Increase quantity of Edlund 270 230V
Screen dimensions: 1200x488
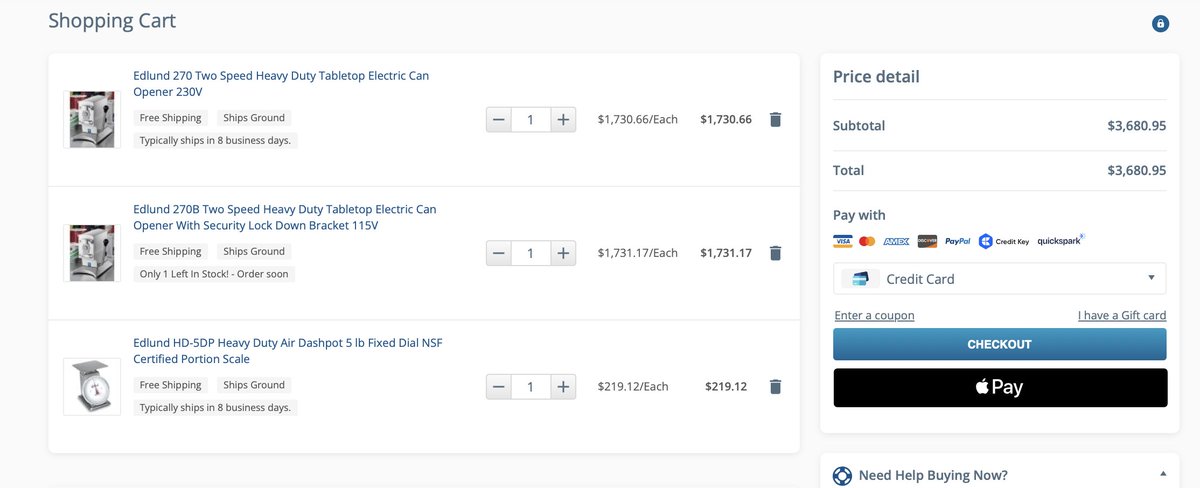(x=563, y=120)
